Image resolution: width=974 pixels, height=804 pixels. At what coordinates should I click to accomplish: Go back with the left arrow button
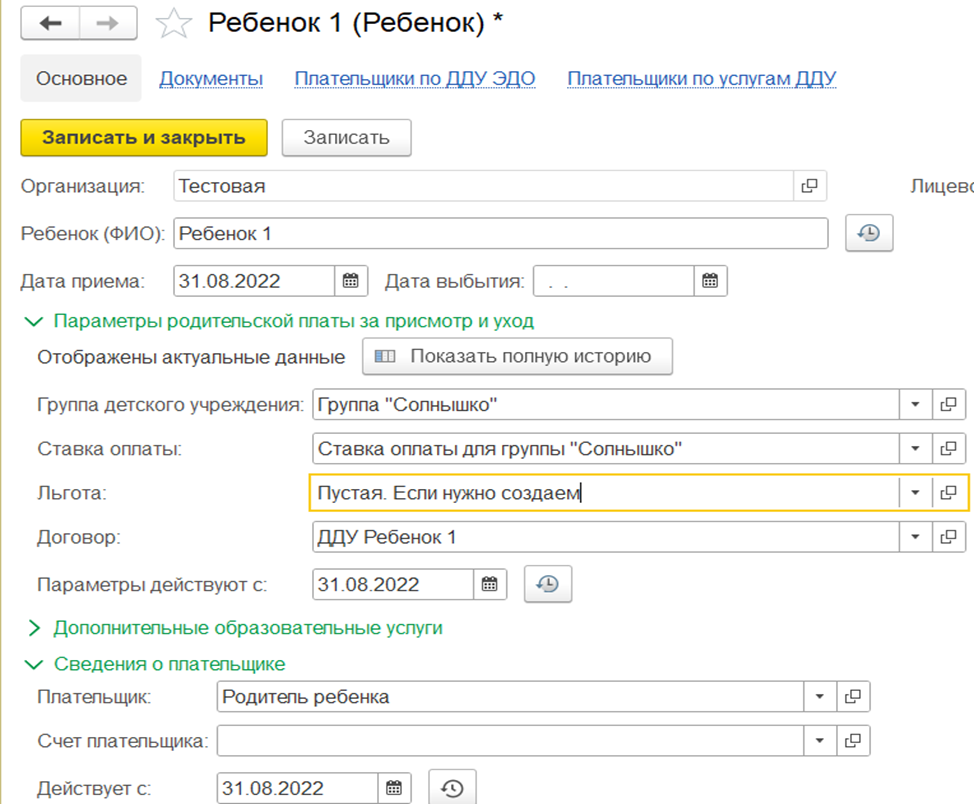(50, 24)
